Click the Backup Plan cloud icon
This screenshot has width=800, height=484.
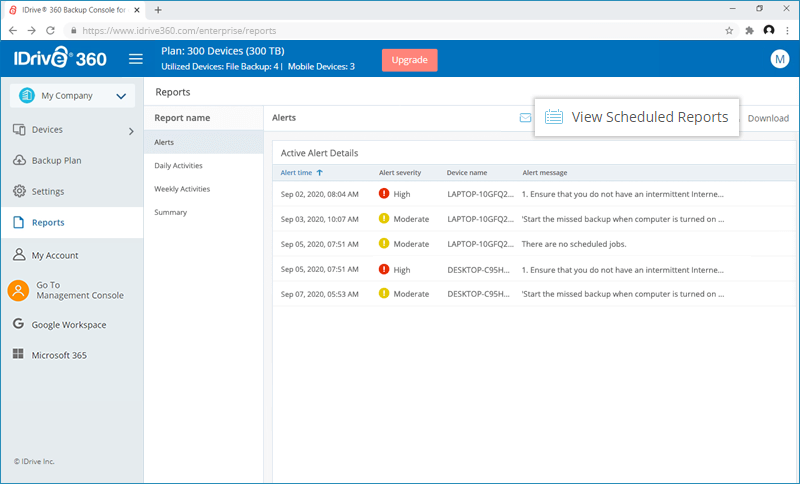19,160
